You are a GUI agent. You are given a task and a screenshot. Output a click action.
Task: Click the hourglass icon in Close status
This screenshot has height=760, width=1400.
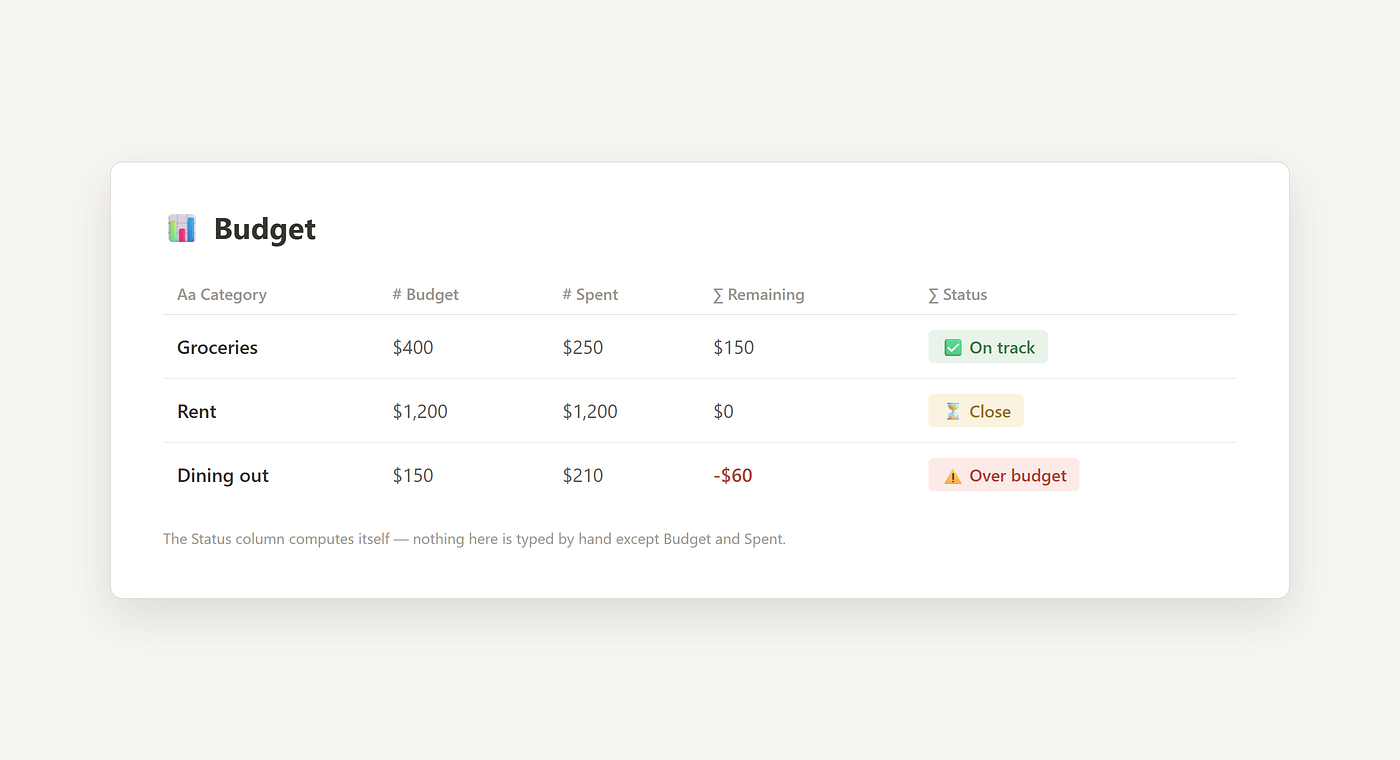[953, 411]
